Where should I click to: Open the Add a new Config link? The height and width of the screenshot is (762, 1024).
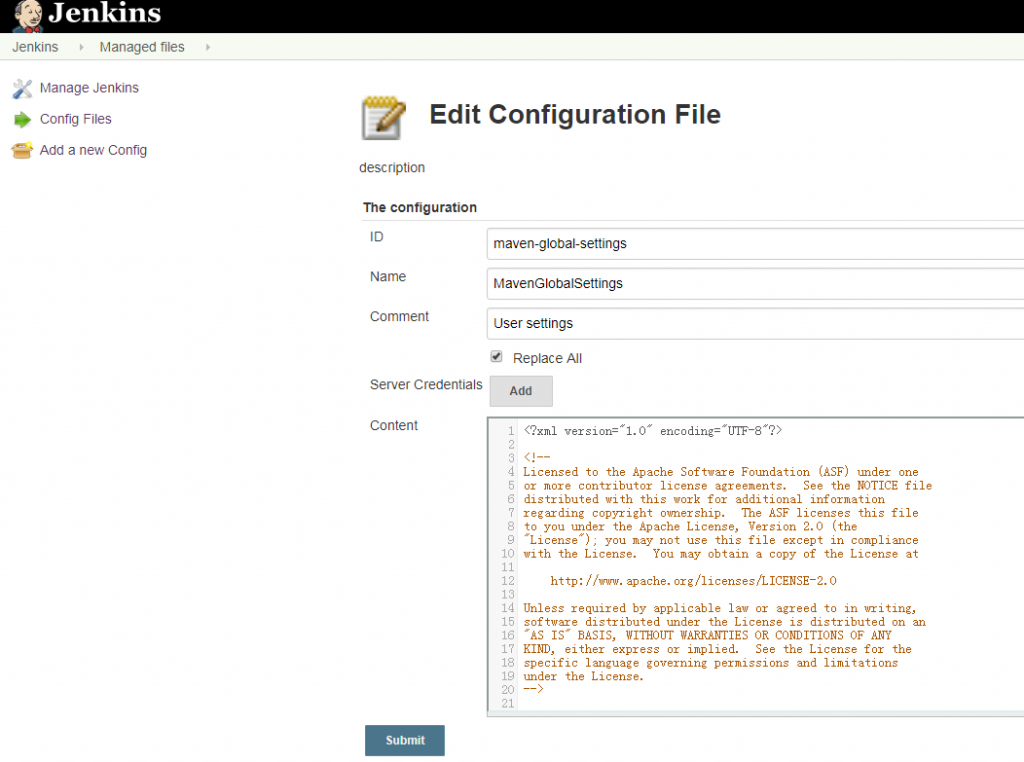(x=93, y=150)
